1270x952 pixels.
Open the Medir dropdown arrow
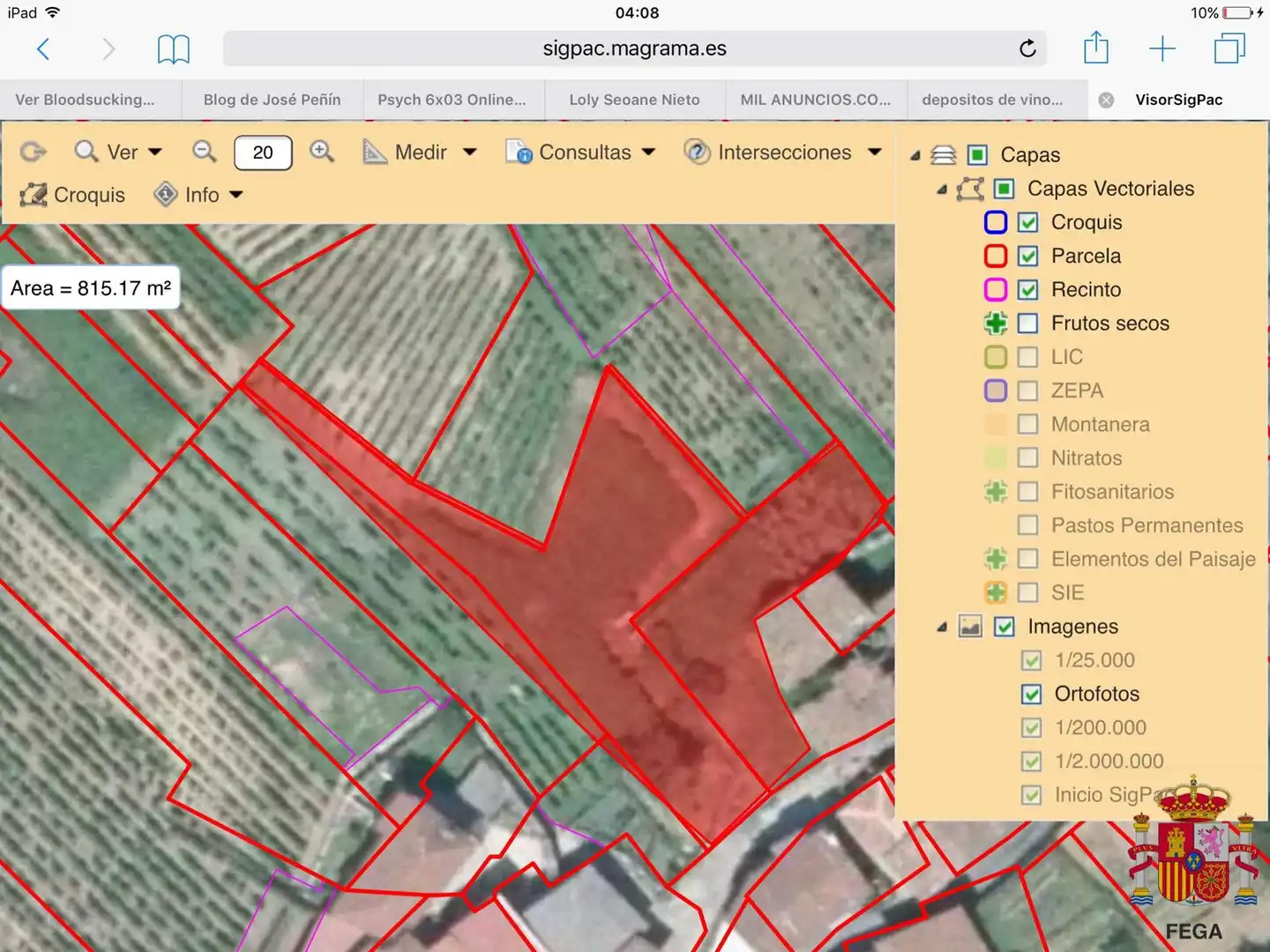470,152
